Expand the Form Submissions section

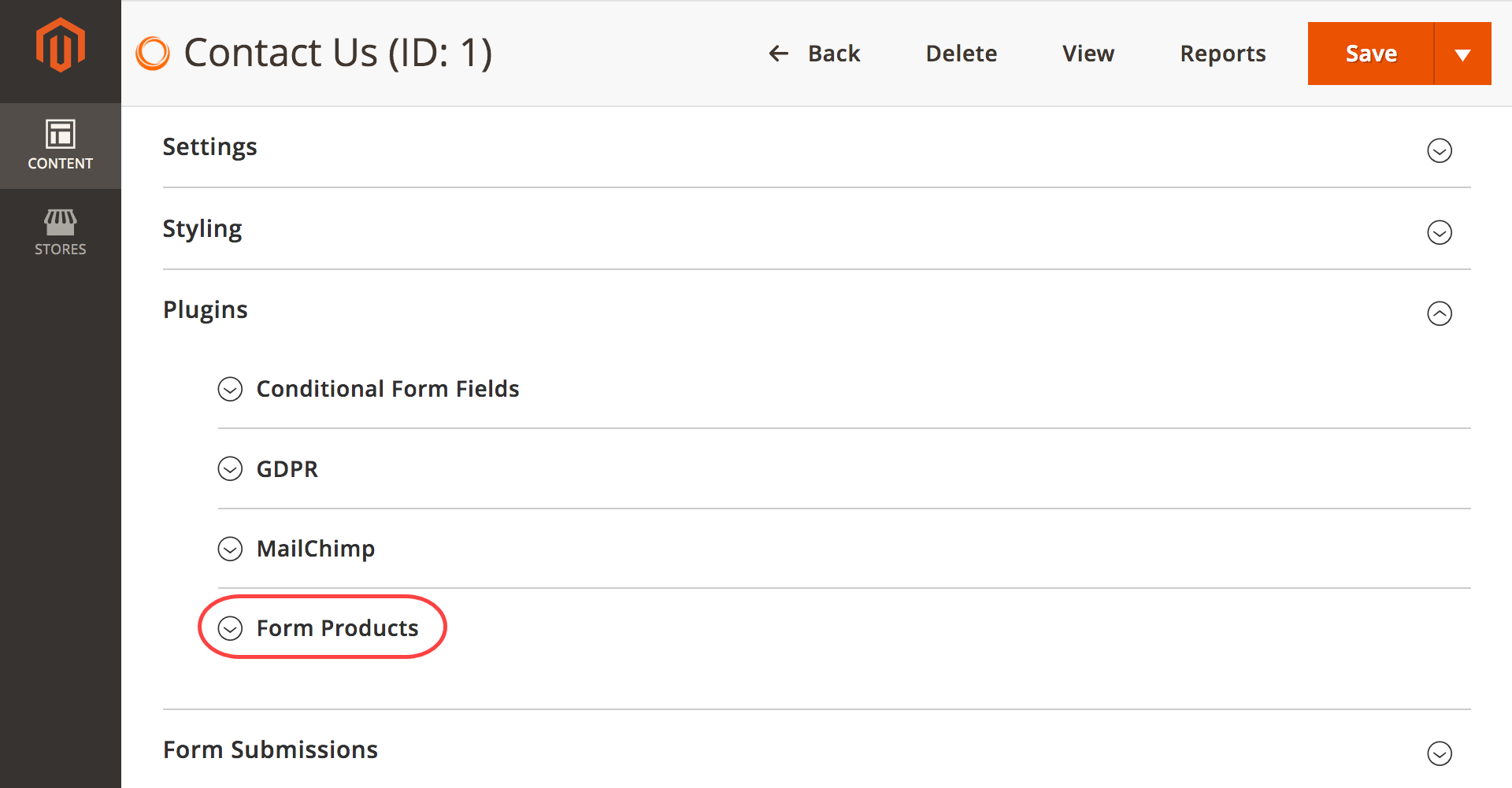(x=1440, y=753)
